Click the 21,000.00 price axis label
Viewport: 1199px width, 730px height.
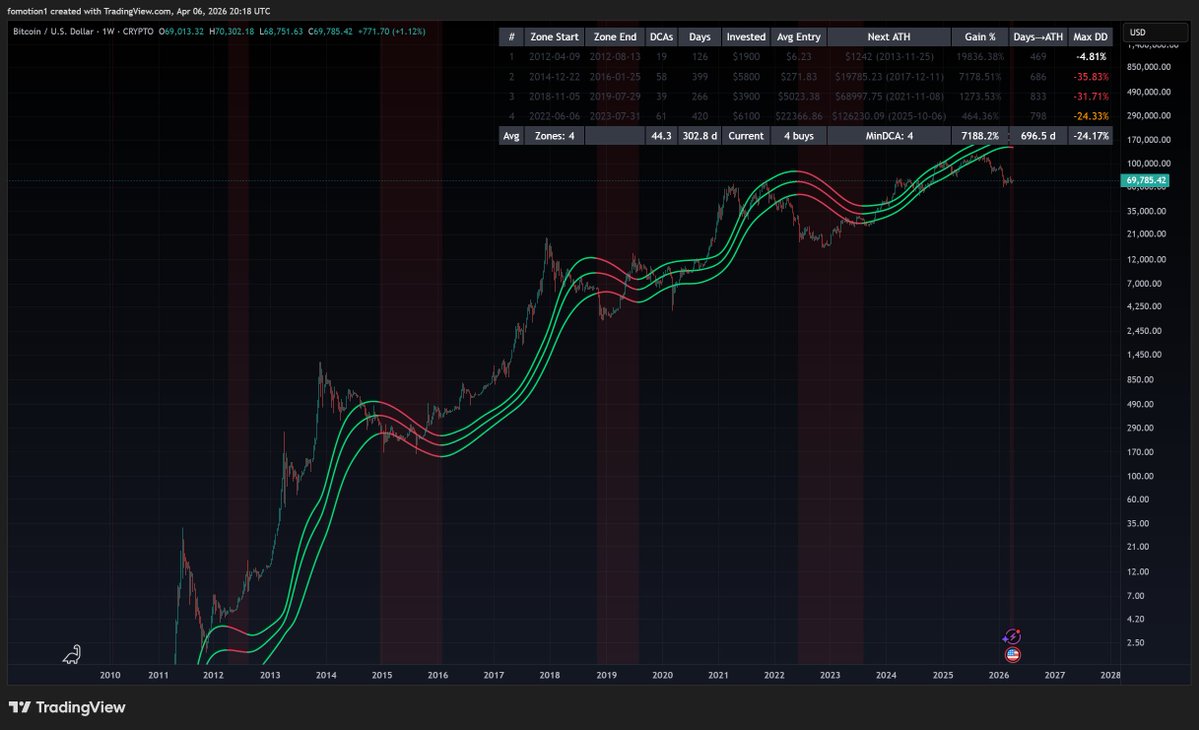[1146, 234]
